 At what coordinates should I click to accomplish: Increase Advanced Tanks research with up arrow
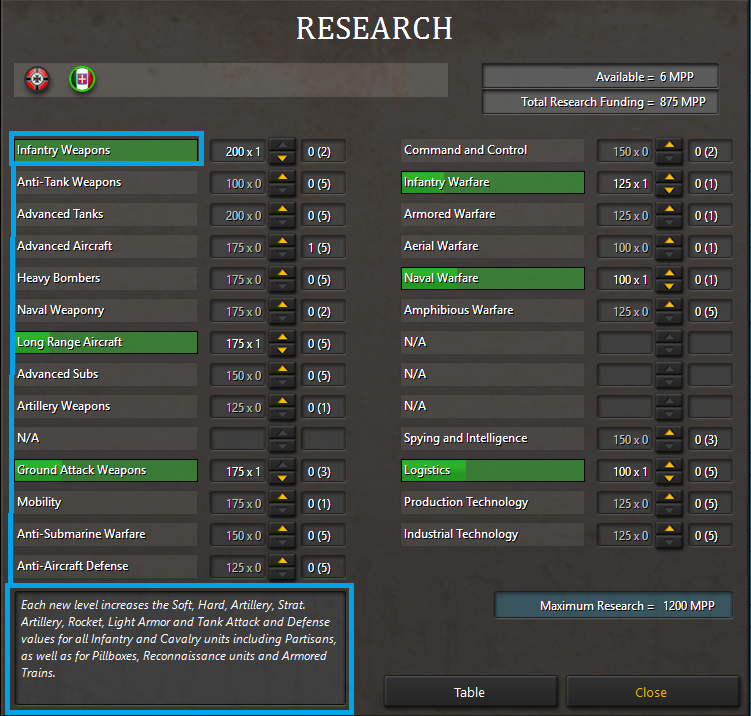point(283,209)
